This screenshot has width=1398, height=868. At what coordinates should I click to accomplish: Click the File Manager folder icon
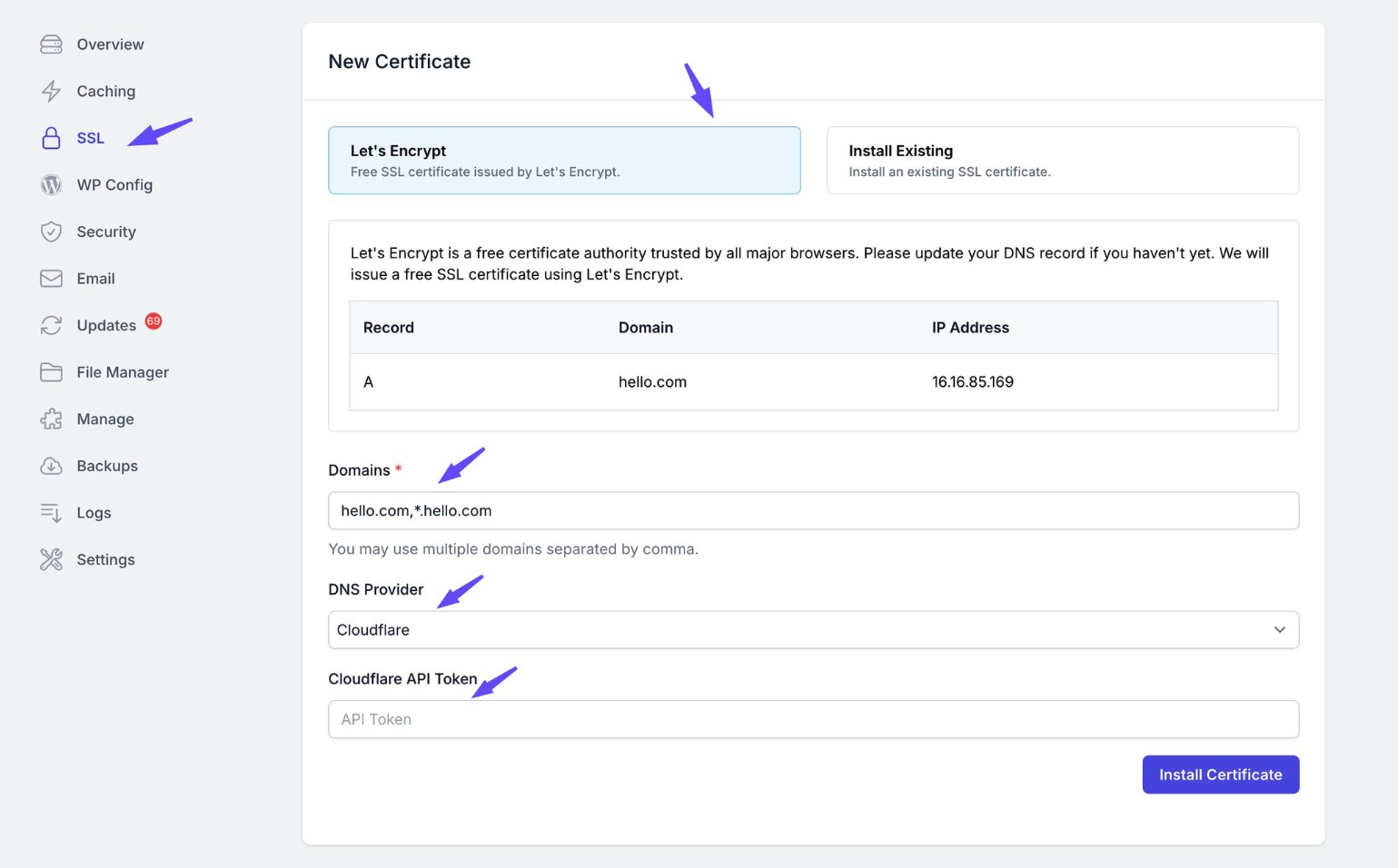coord(51,372)
